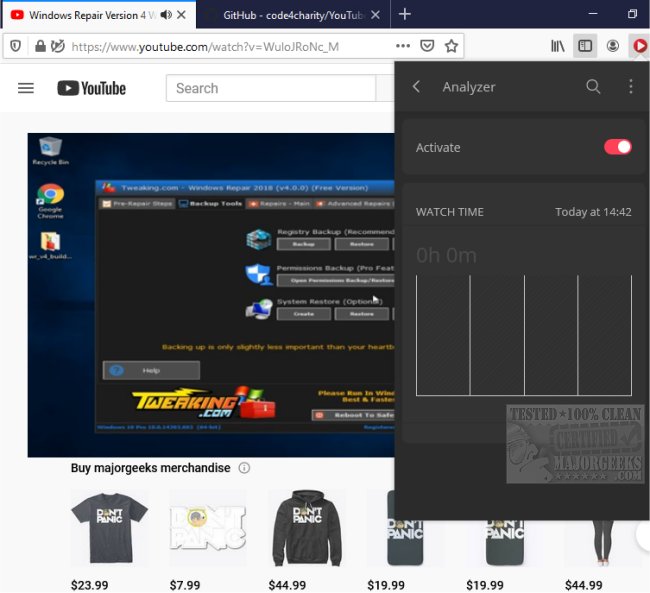Click the Today at 14:42 timestamp
This screenshot has height=593, width=650.
593,212
